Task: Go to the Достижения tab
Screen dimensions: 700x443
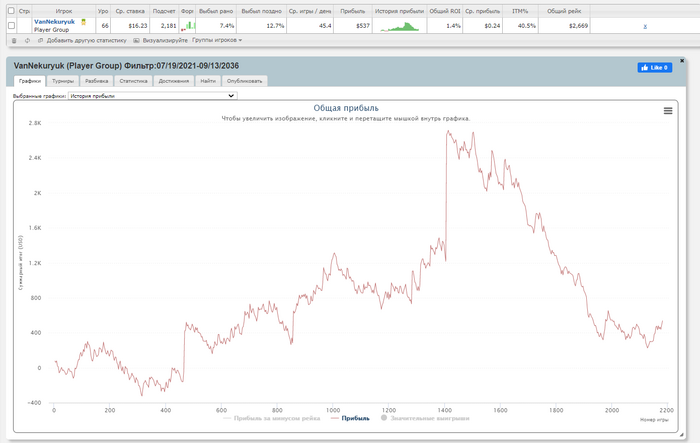Action: 174,81
